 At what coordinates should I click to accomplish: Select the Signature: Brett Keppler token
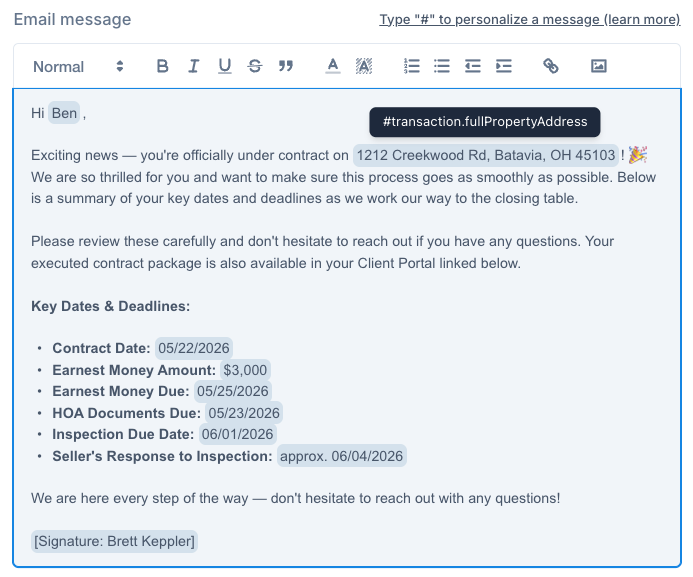point(114,541)
